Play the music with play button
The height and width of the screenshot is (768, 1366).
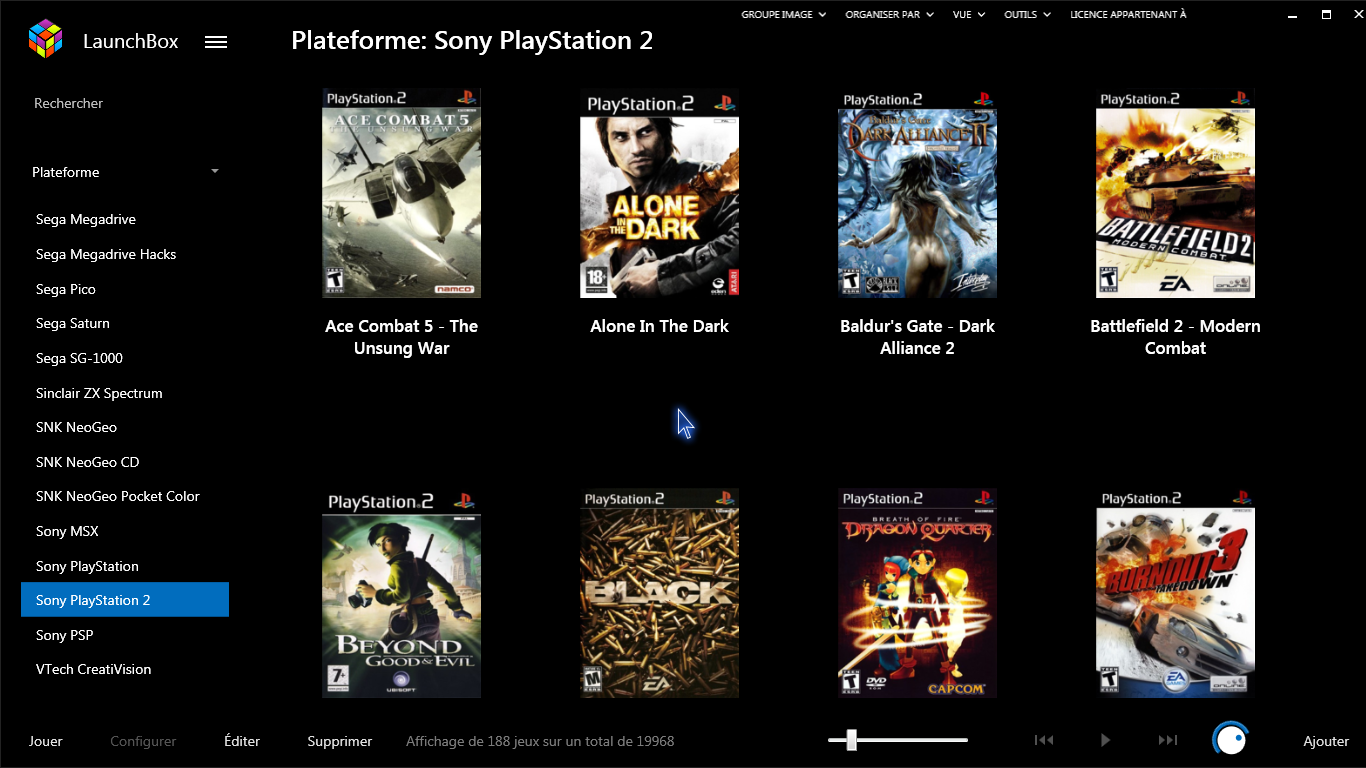[x=1105, y=740]
